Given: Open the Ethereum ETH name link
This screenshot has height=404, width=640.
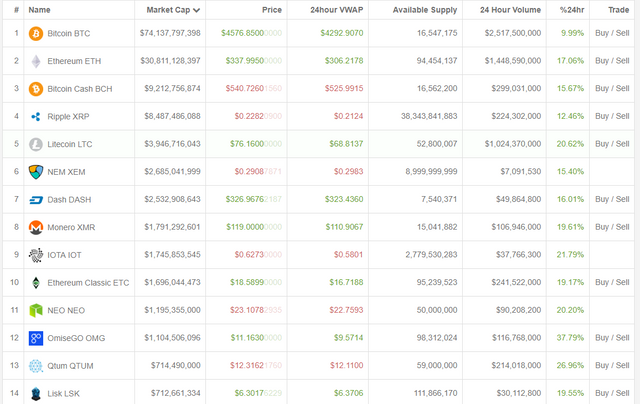Looking at the screenshot, I should tap(74, 61).
